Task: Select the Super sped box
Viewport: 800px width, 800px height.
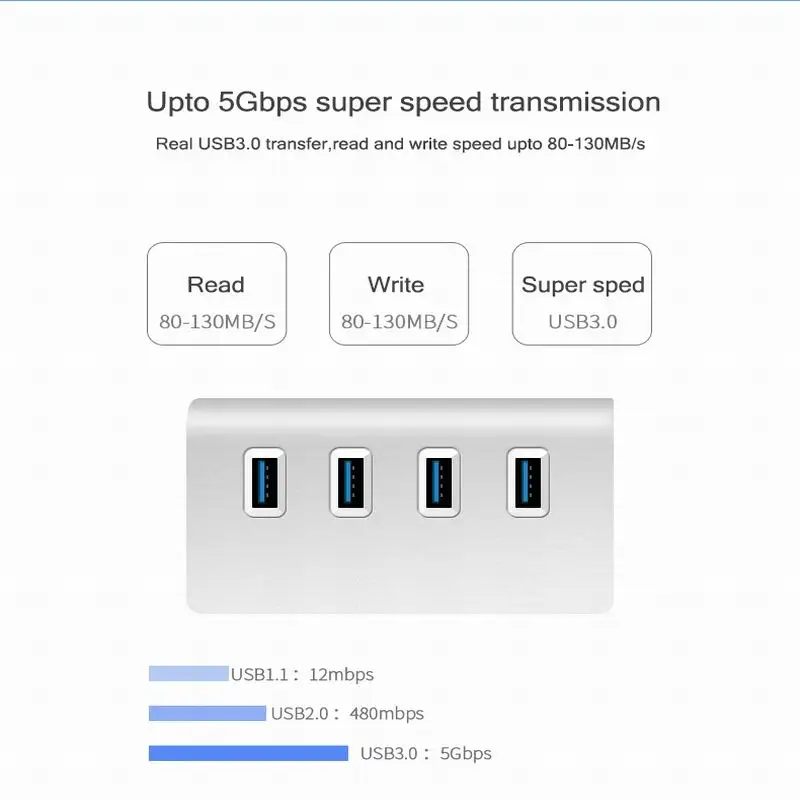Action: (582, 295)
